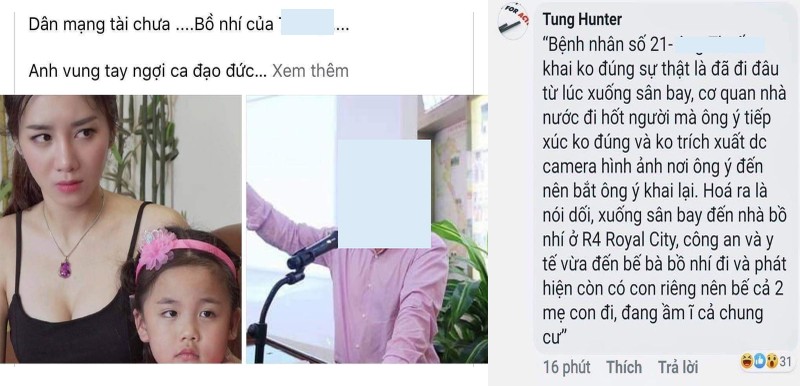Open the photo of man in pink shirt
Image resolution: width=800 pixels, height=386 pixels.
[366, 229]
